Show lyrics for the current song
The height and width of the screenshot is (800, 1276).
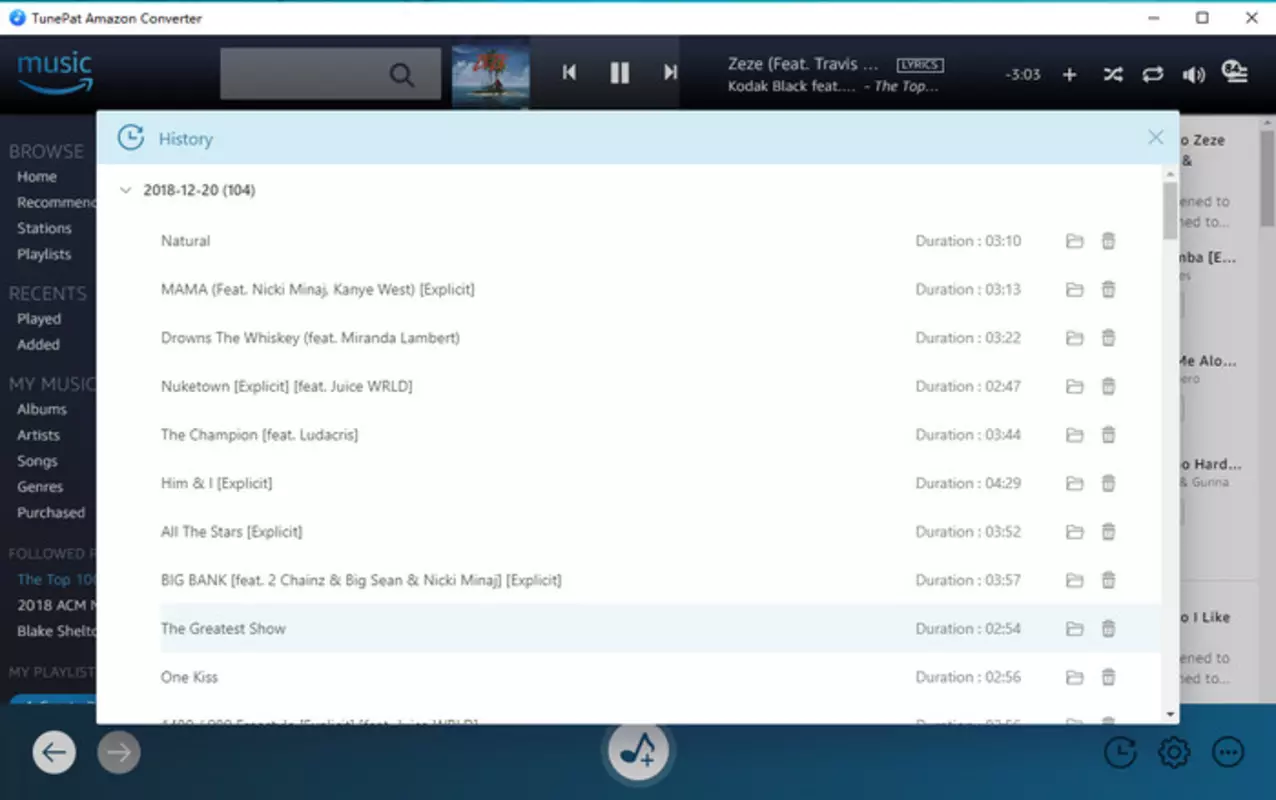click(x=919, y=65)
